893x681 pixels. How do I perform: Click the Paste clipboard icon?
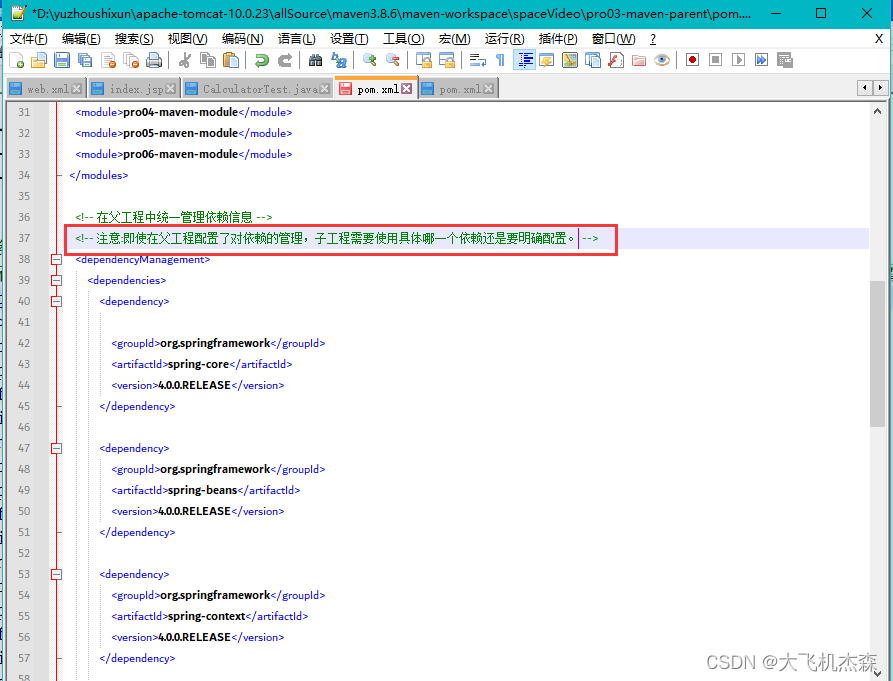231,60
